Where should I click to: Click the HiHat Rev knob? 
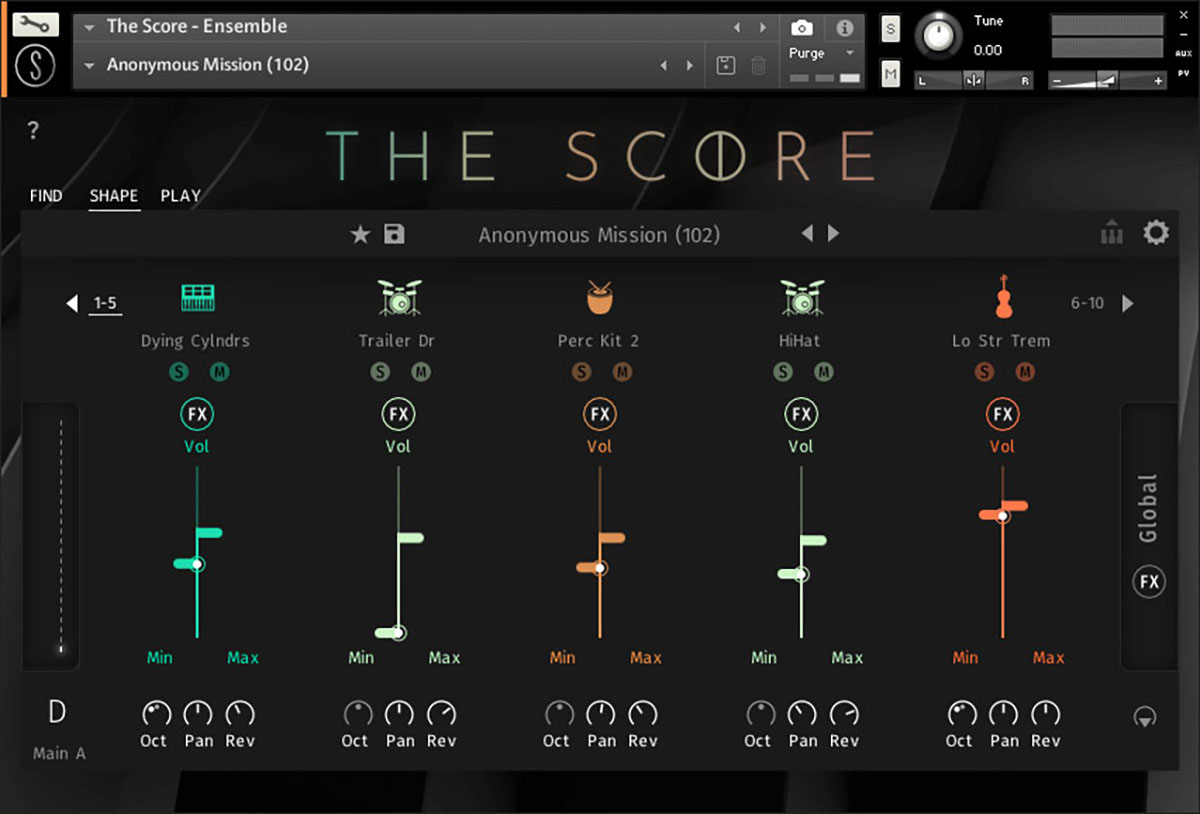tap(844, 714)
